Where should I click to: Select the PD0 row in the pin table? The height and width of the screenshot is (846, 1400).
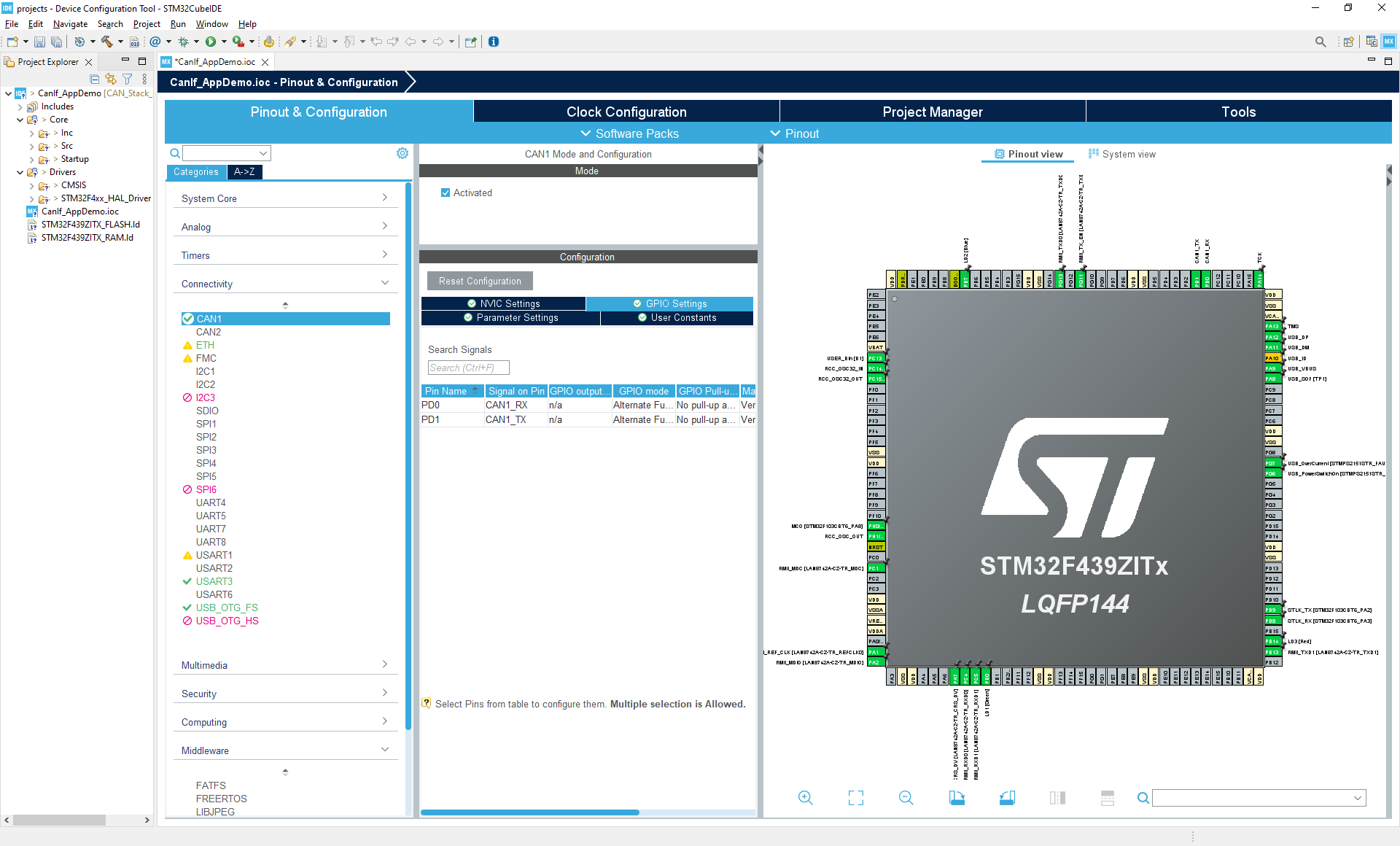588,405
